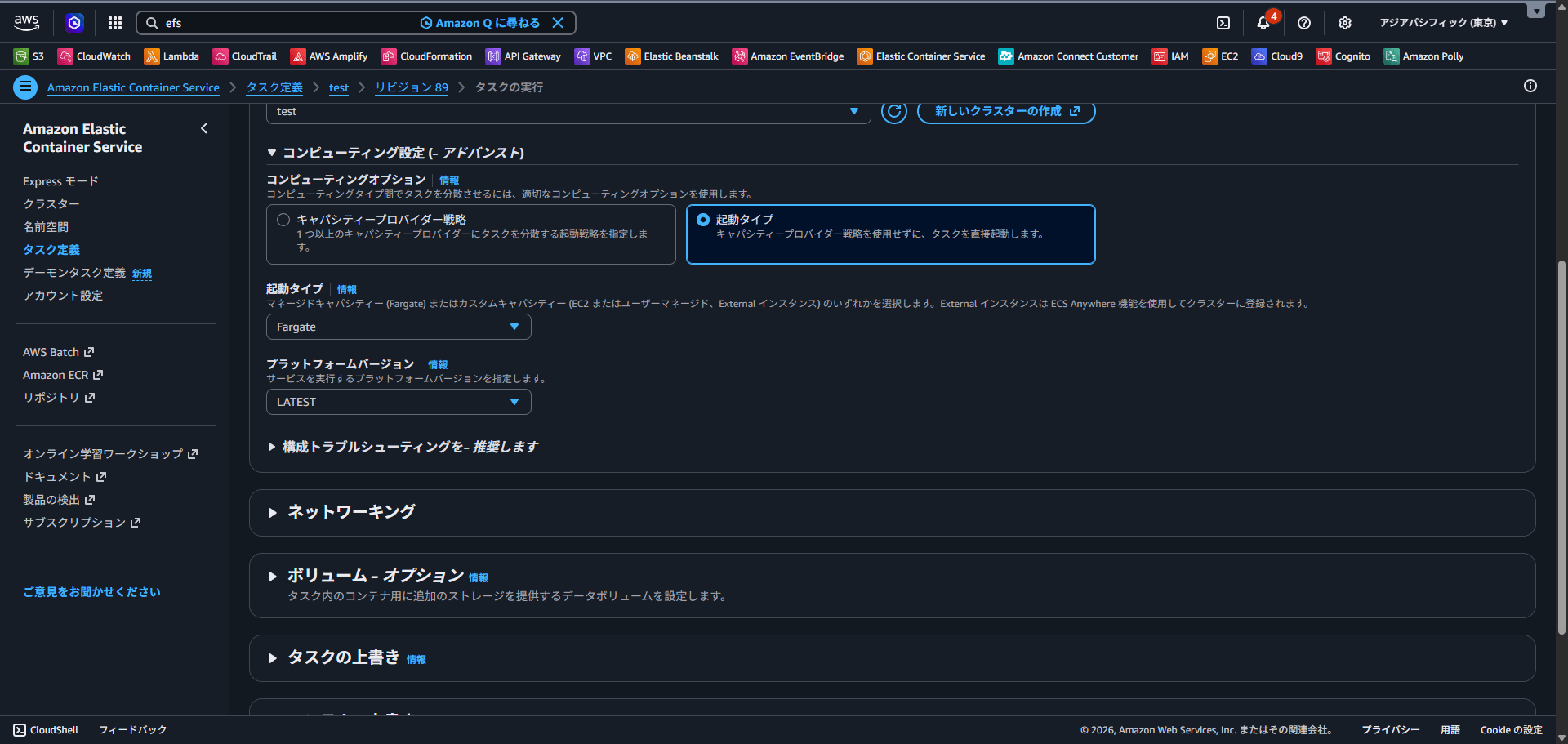The image size is (1568, 744).
Task: Click the page vertical scrollbar
Action: pos(1561,448)
